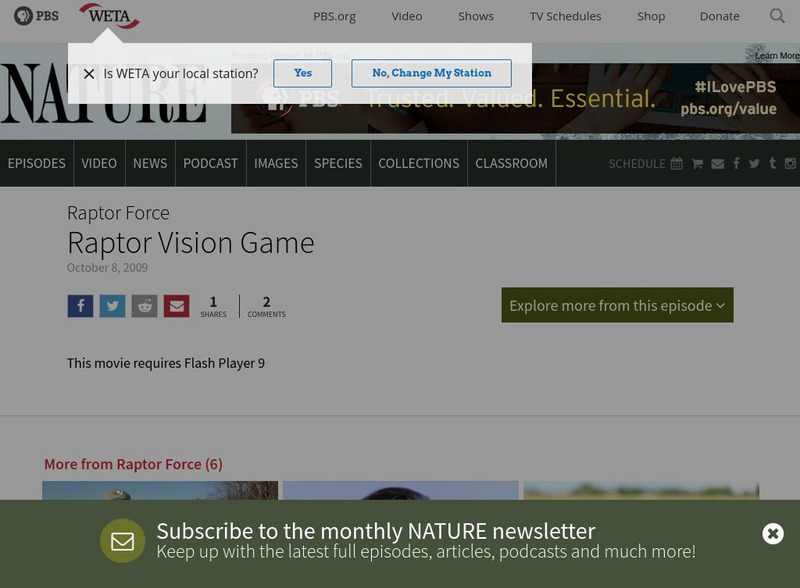Open Nature's Tumblr icon

click(x=774, y=163)
